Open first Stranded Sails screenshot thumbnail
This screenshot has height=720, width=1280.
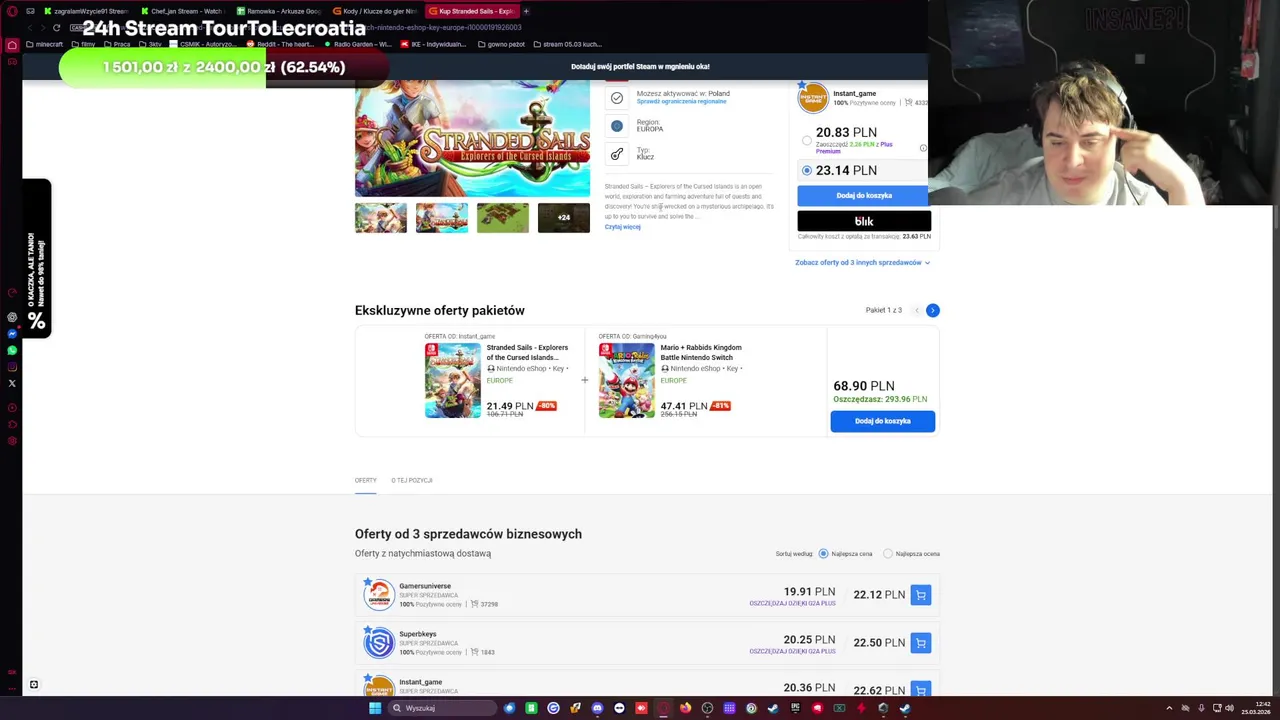381,218
